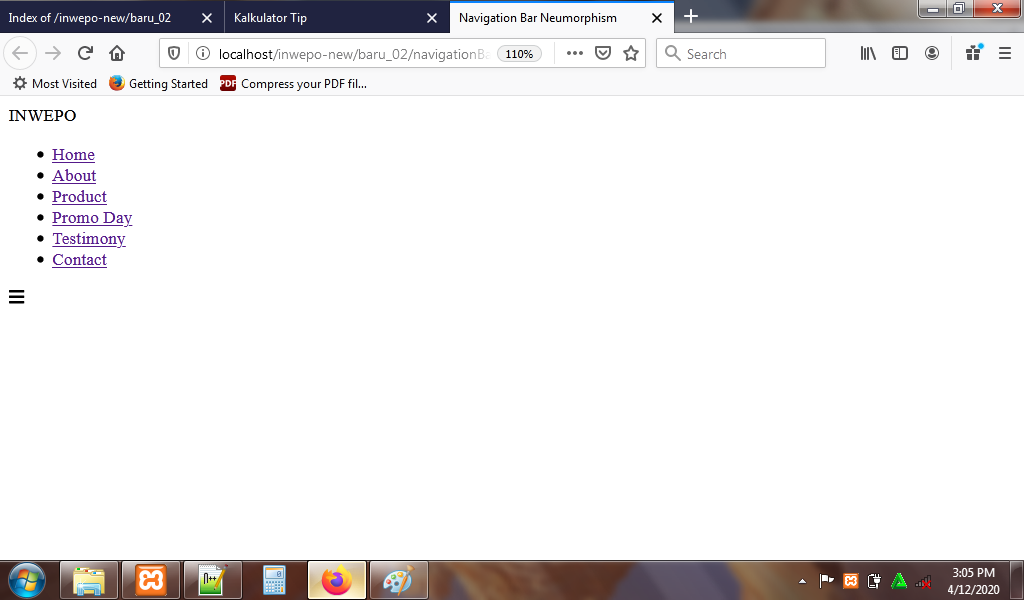Open the browser home page

click(x=117, y=54)
